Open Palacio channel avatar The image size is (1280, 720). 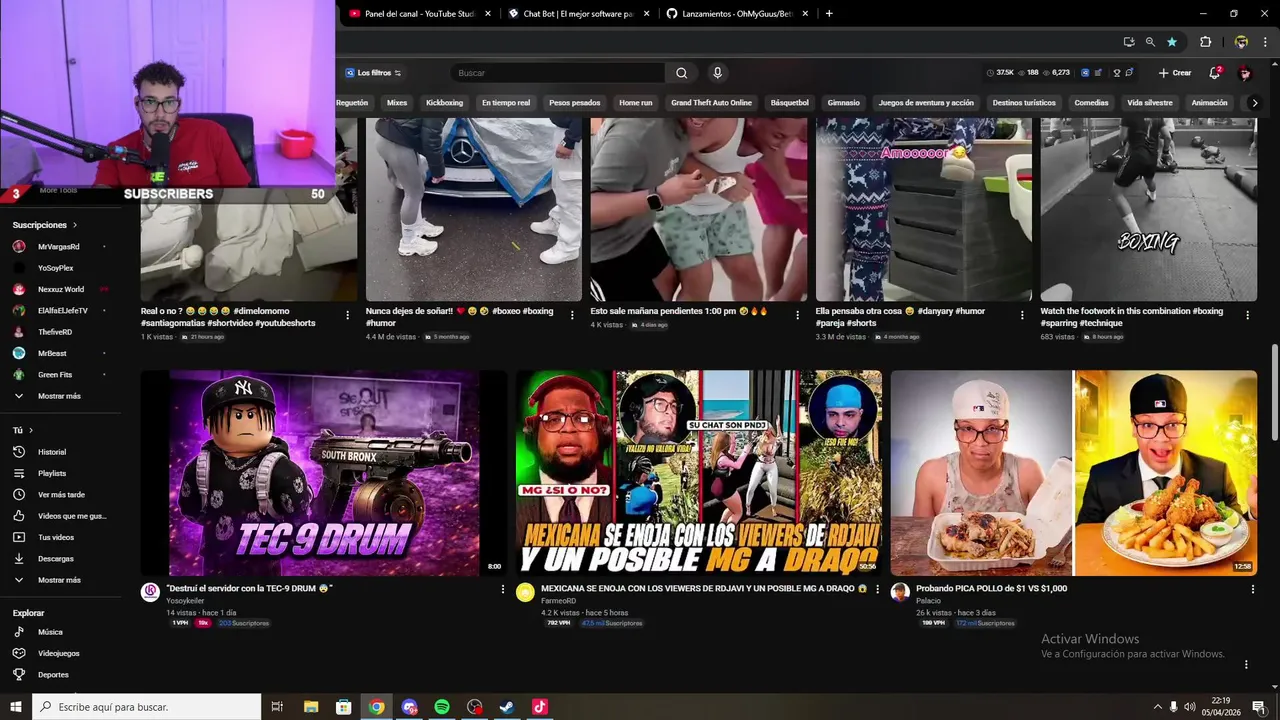coord(900,592)
